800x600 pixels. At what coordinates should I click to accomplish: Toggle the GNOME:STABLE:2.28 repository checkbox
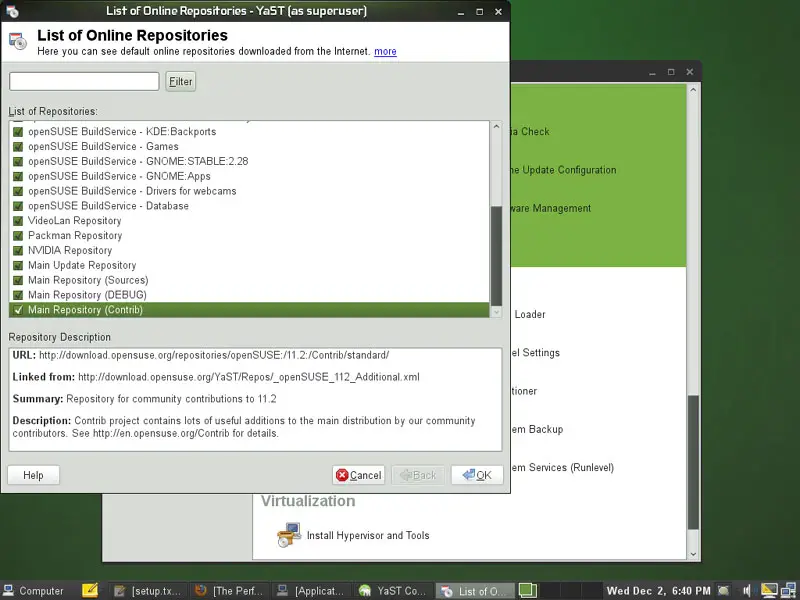click(x=18, y=161)
